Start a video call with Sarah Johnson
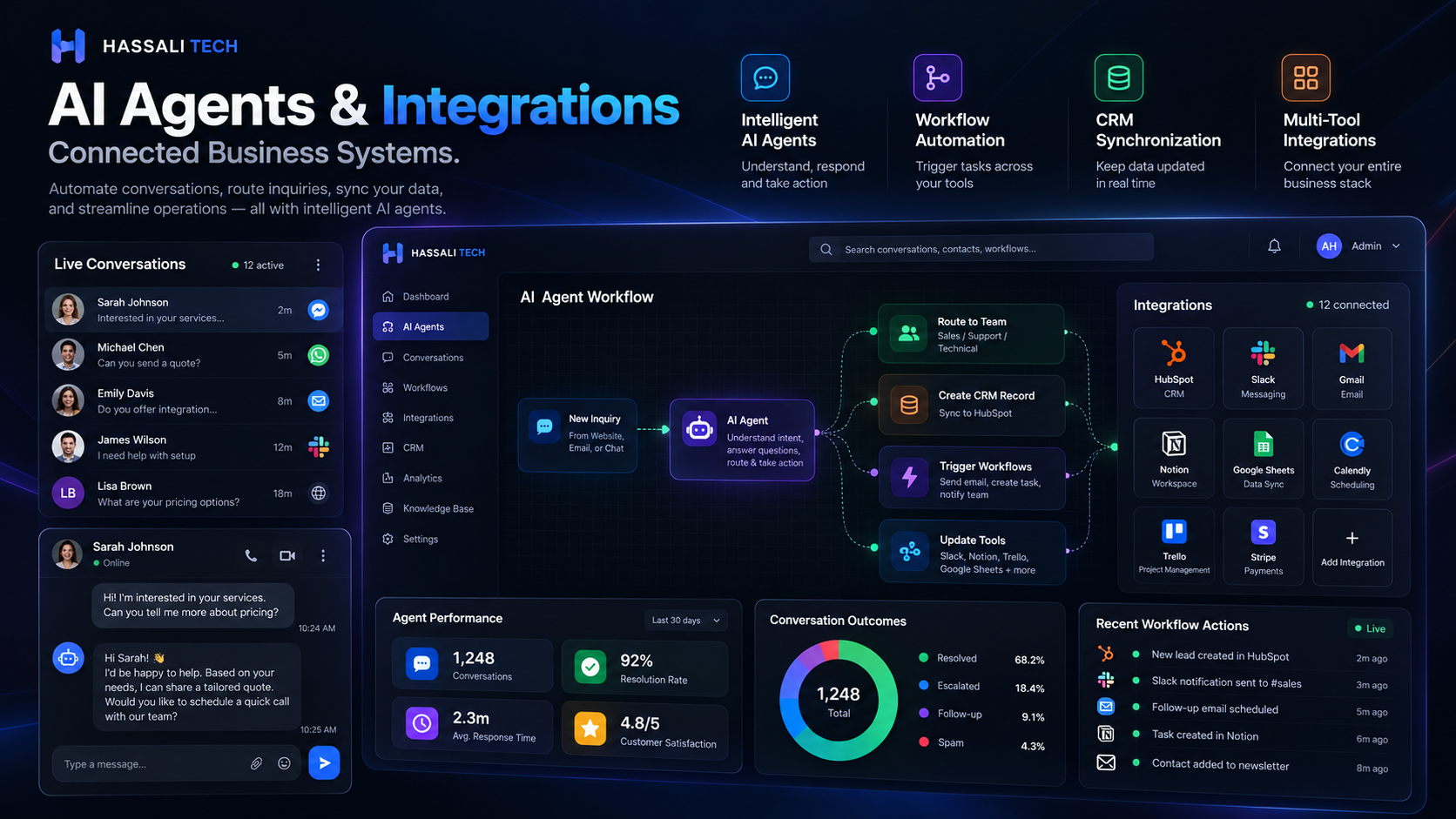Image resolution: width=1456 pixels, height=819 pixels. (287, 555)
